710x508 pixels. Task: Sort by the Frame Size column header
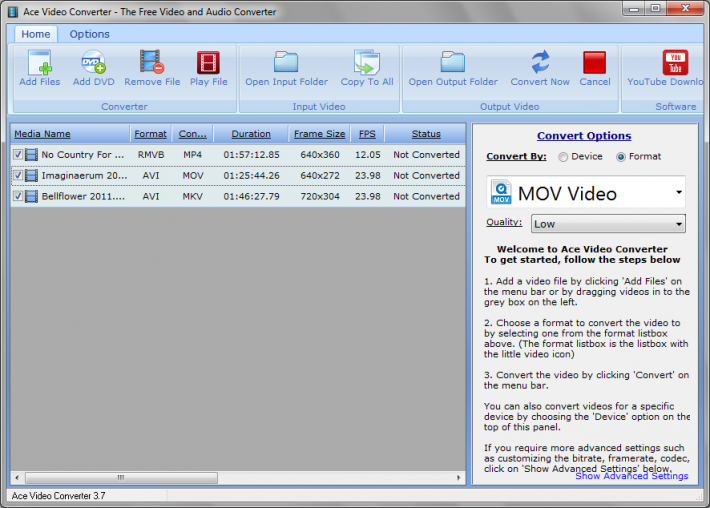[x=319, y=134]
